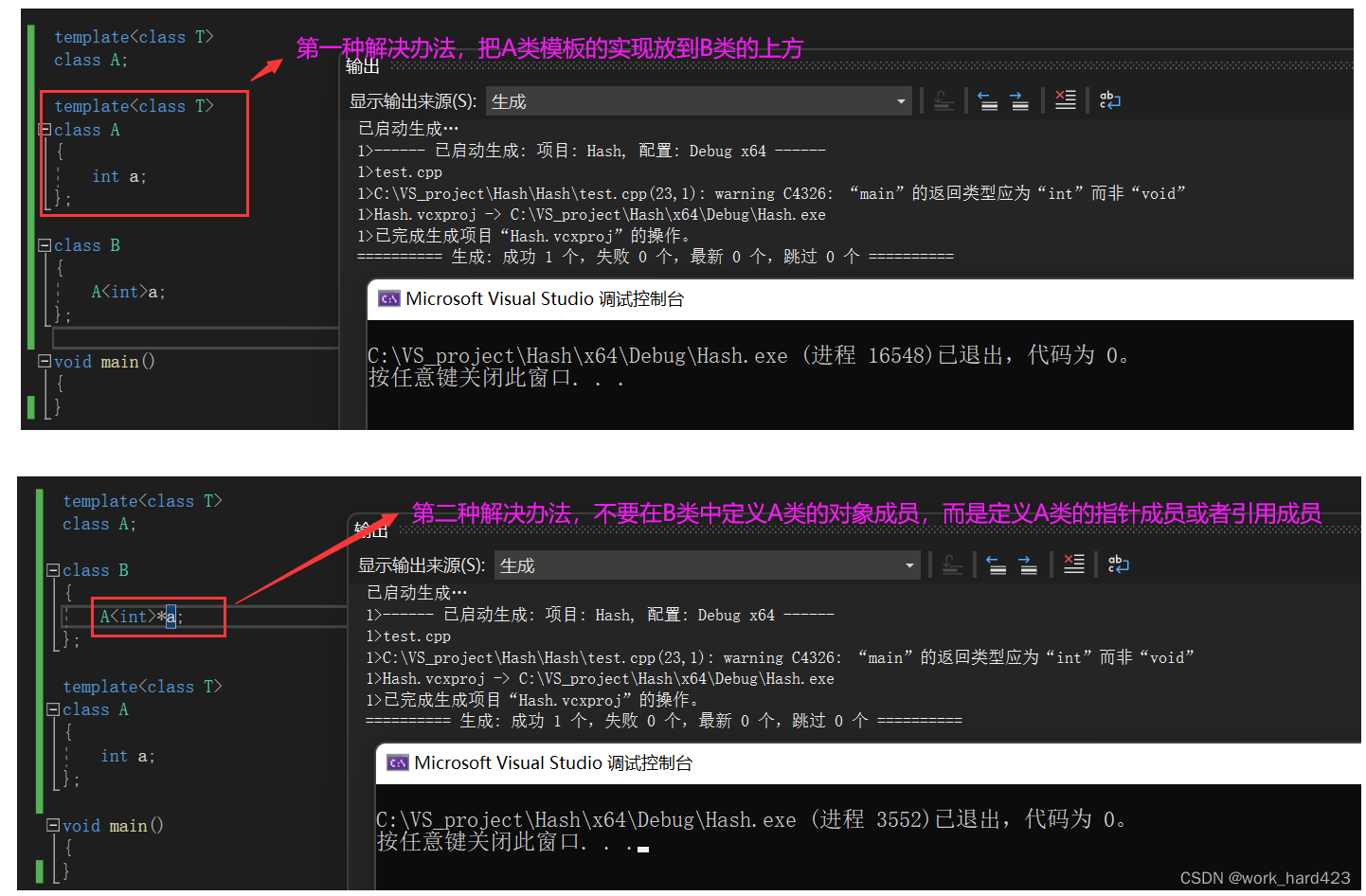Viewport: 1366px width, 896px height.
Task: Click the 'A<int>a;' code line
Action: click(128, 292)
